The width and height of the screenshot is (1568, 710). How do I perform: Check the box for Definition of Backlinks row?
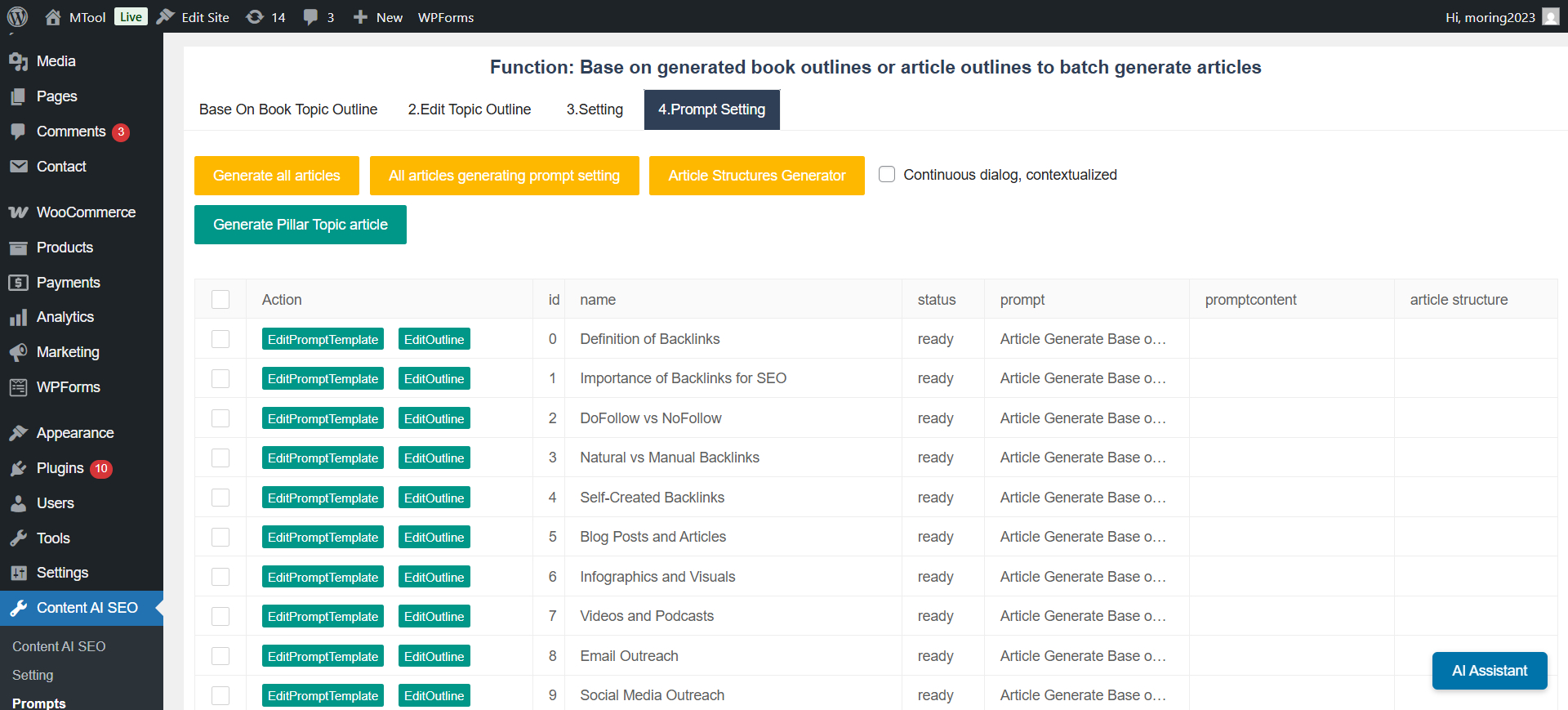(220, 339)
